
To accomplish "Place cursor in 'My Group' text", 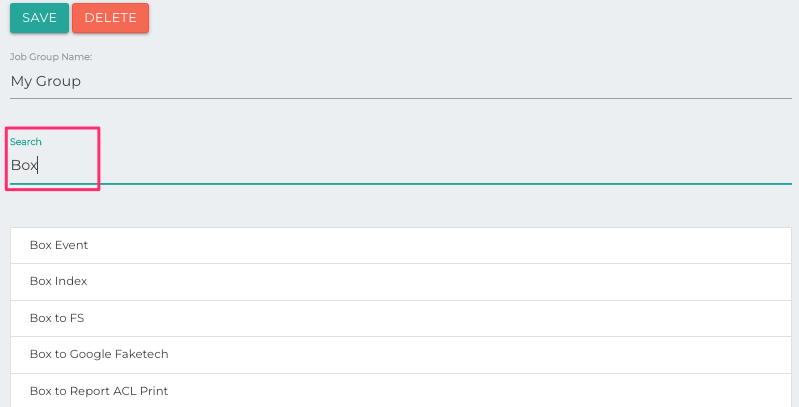I will 46,81.
